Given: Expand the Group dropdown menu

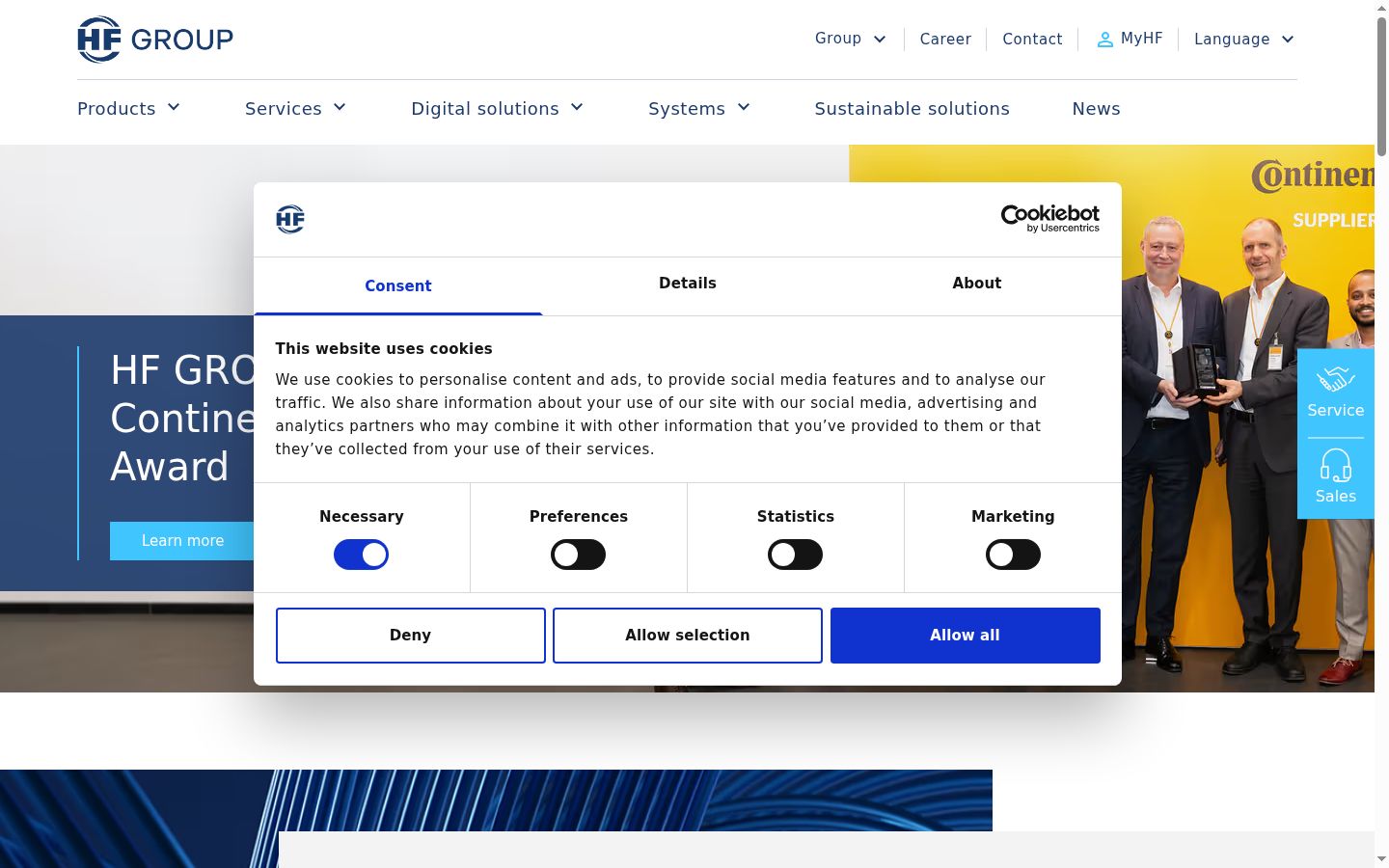Looking at the screenshot, I should coord(851,39).
